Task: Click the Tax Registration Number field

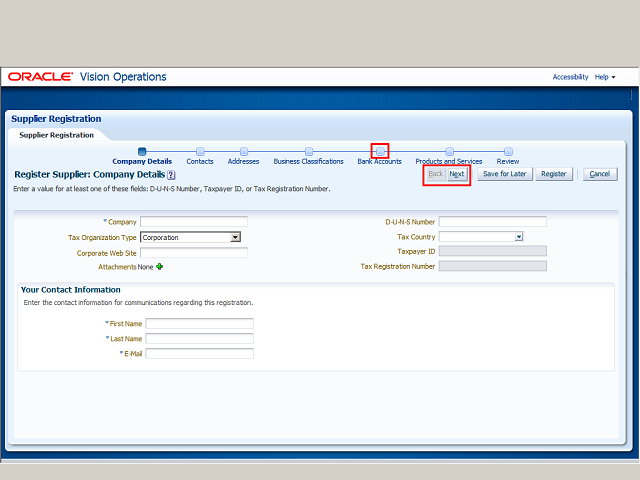Action: pyautogui.click(x=493, y=266)
